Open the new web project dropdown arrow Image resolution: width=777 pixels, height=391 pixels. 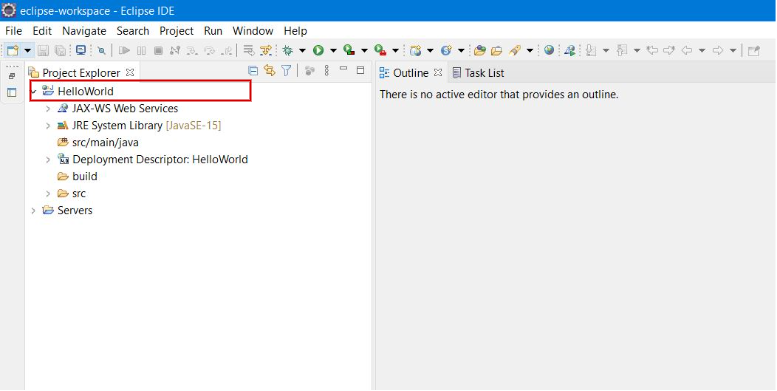click(x=430, y=51)
